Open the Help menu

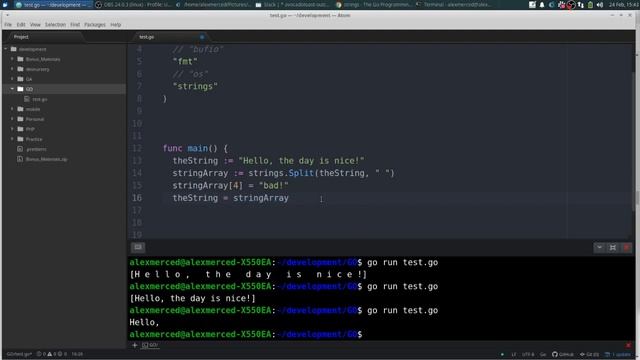(116, 25)
